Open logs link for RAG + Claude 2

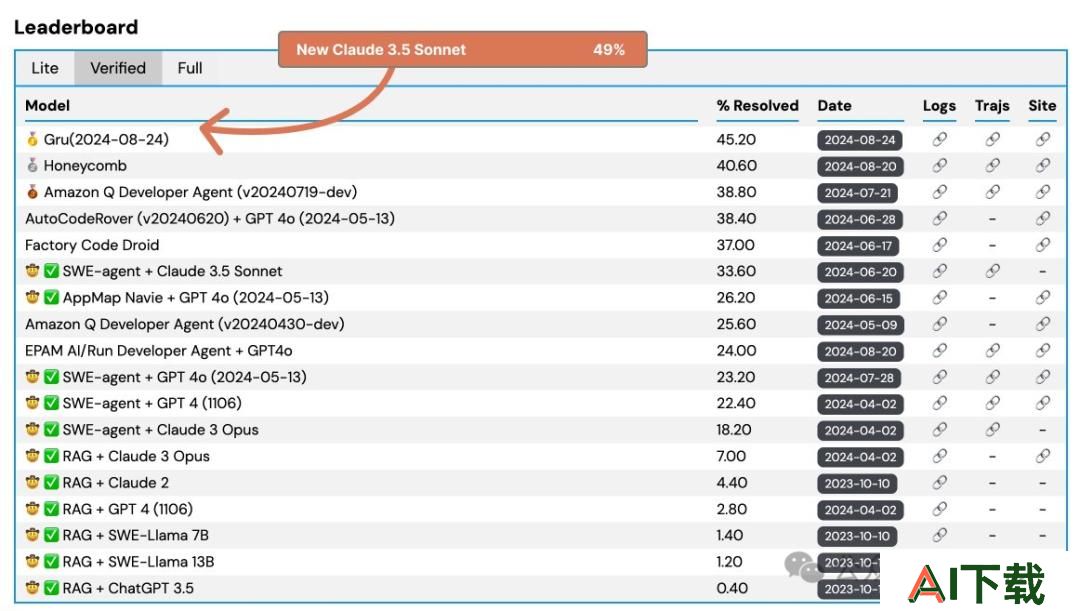coord(939,483)
